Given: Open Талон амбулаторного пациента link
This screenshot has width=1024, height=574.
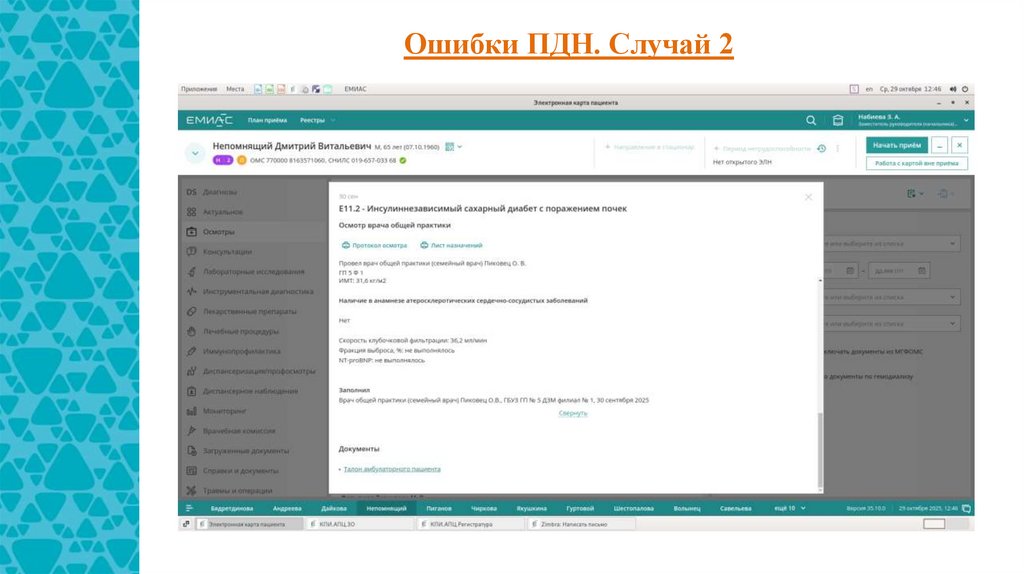Looking at the screenshot, I should click(x=392, y=469).
